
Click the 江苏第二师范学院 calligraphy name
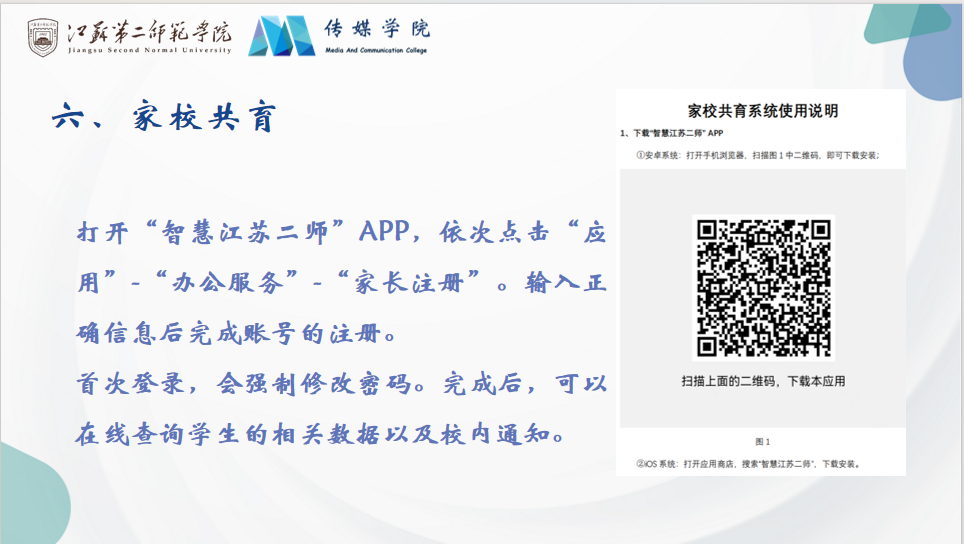click(149, 32)
